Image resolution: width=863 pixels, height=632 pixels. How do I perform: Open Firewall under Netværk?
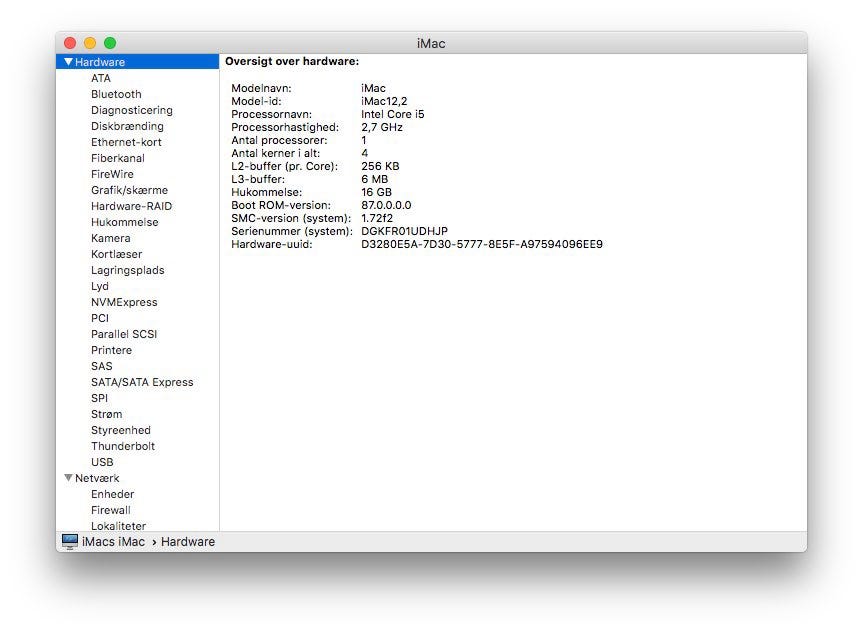click(x=111, y=510)
